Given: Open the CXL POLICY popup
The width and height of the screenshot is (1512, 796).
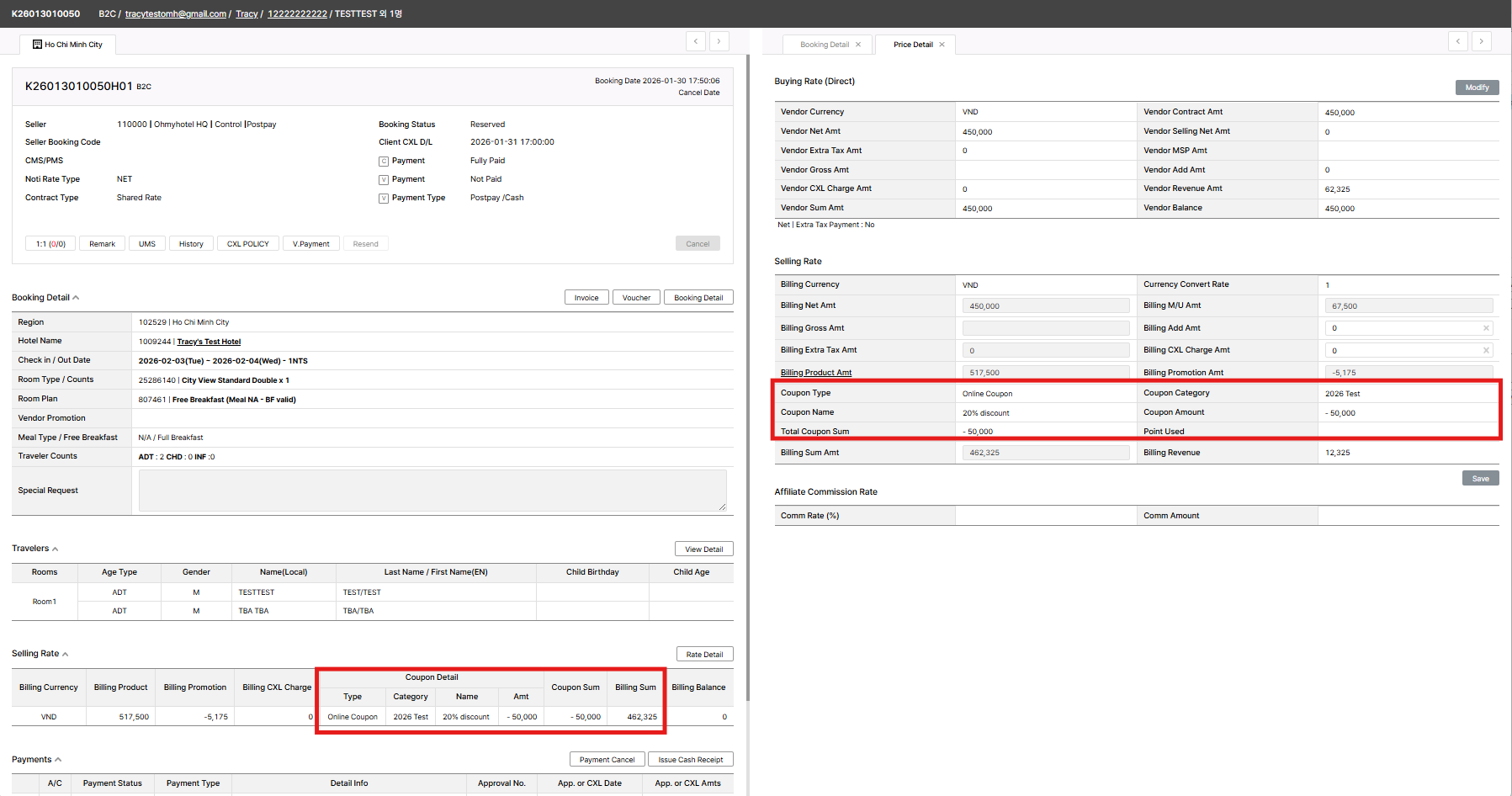Looking at the screenshot, I should (x=247, y=244).
